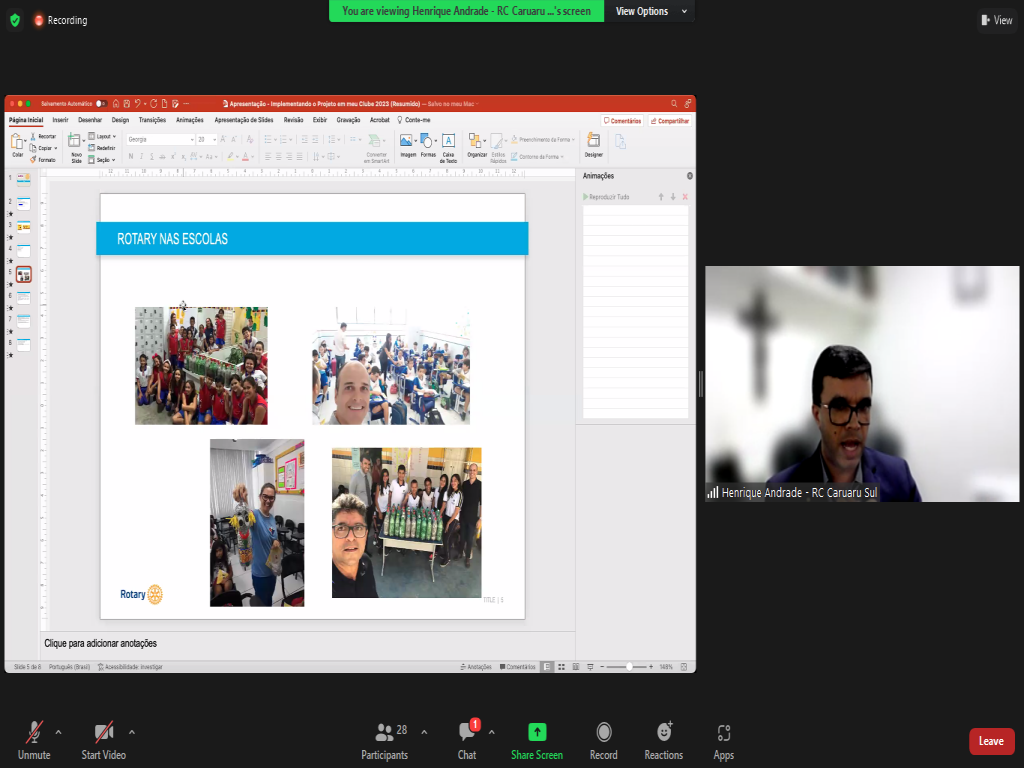Screen dimensions: 1024x768
Task: Click the divider between screen and video
Action: click(x=700, y=383)
